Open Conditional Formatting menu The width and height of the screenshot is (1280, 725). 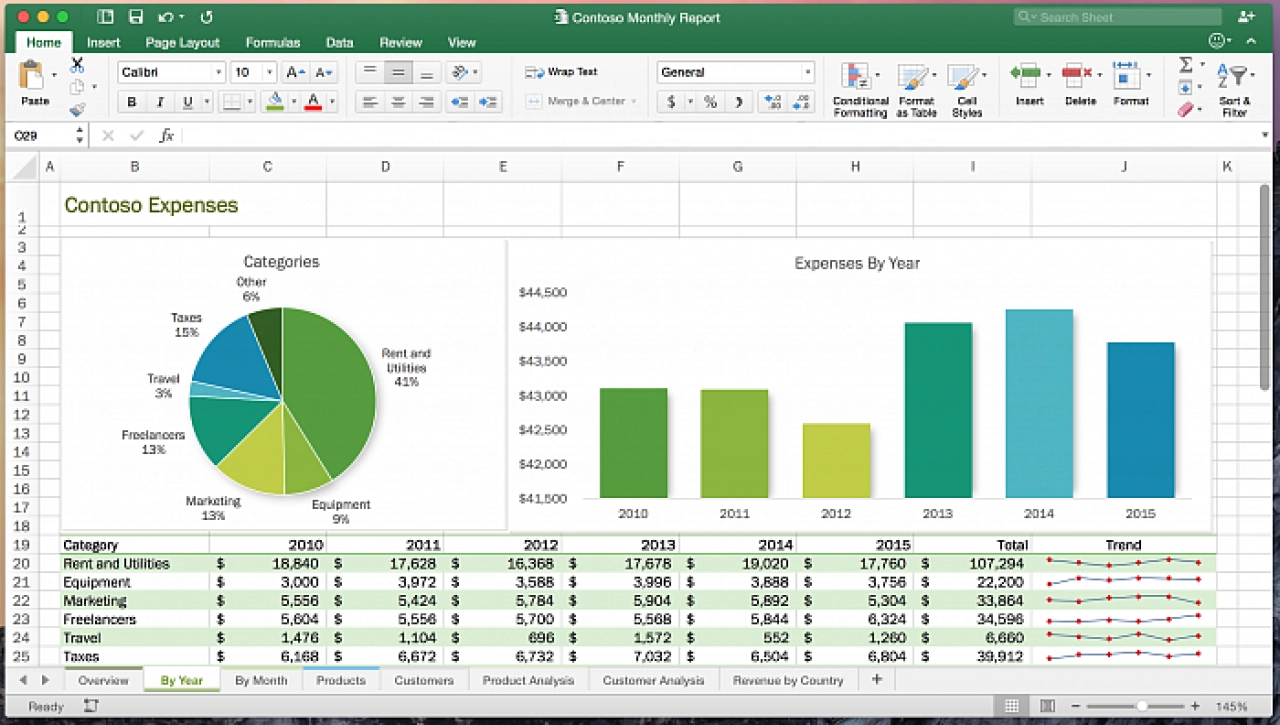coord(860,90)
